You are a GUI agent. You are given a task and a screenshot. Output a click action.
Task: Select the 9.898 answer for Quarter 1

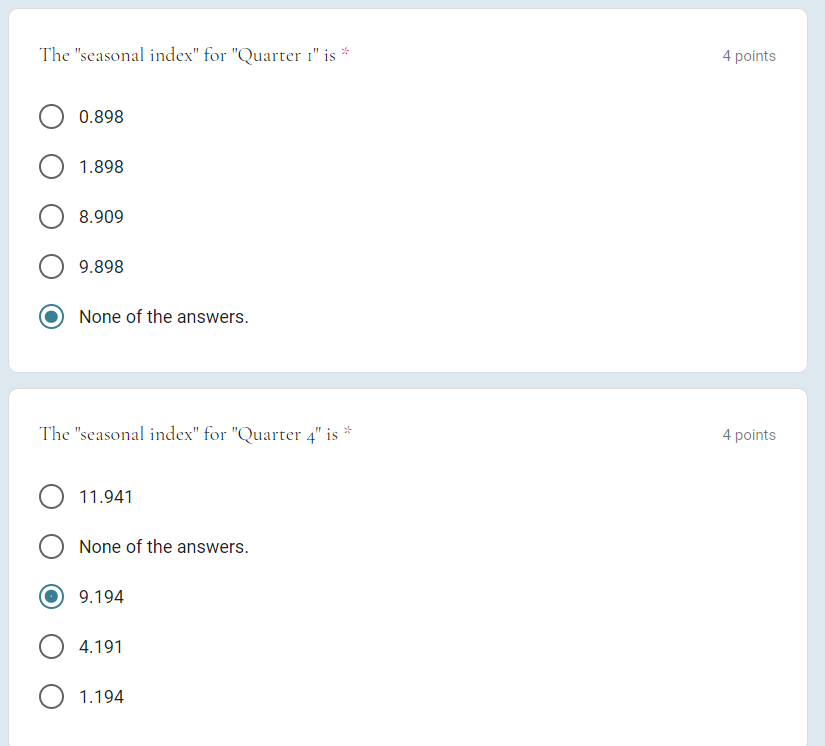coord(51,266)
